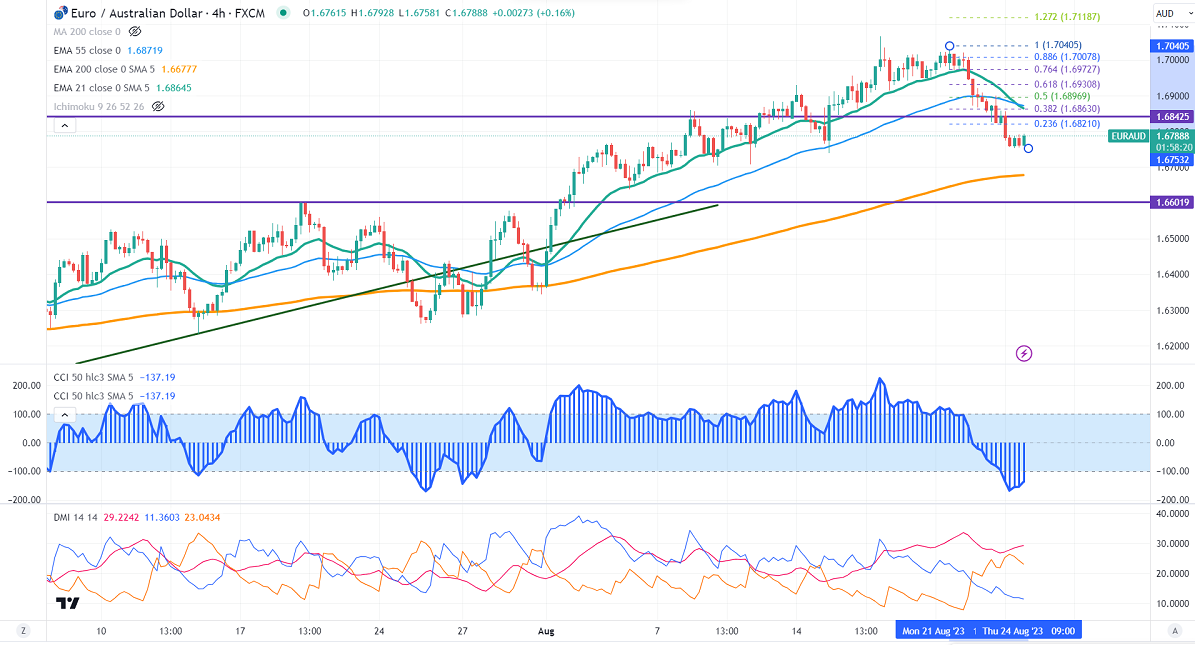Click the green market status dot
Image resolution: width=1195 pixels, height=645 pixels.
(x=284, y=13)
